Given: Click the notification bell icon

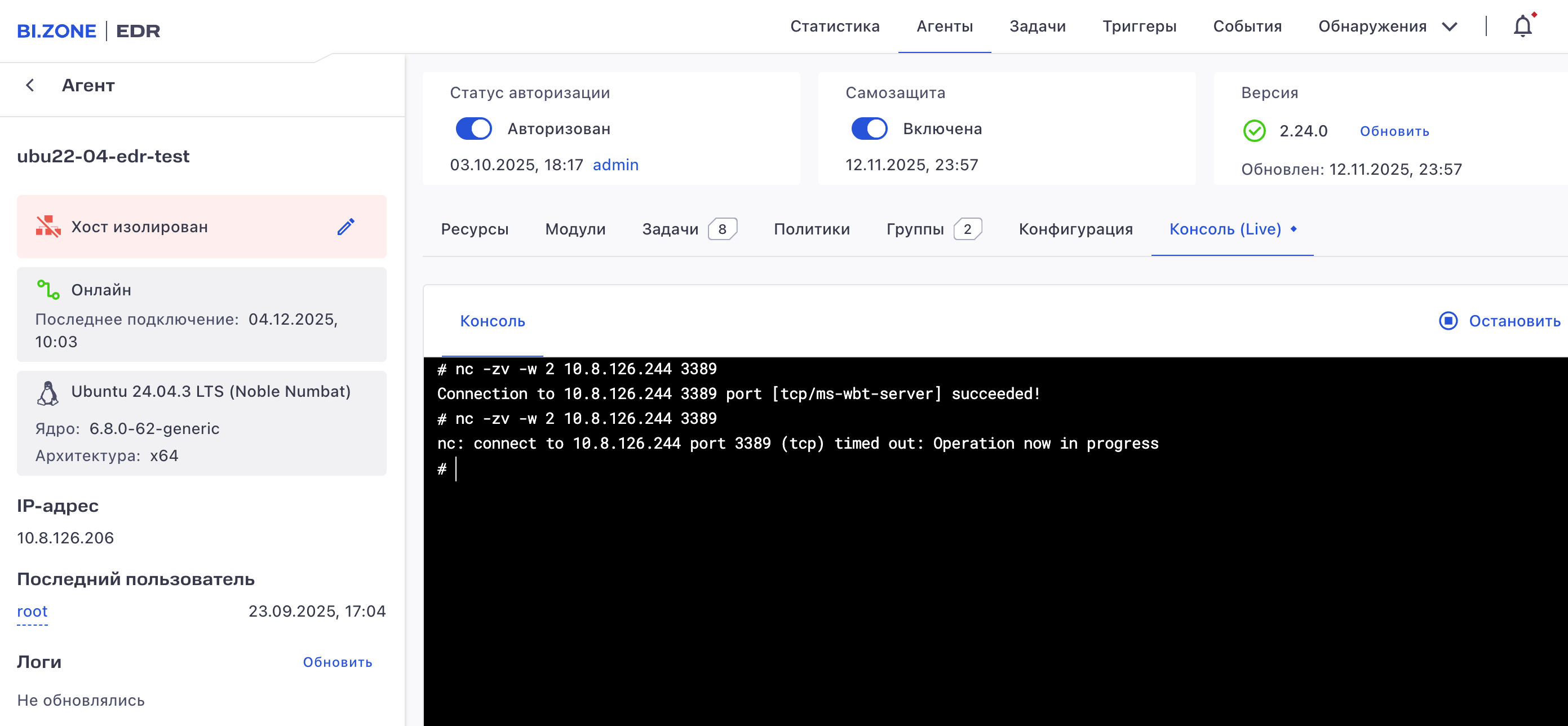Looking at the screenshot, I should (x=1522, y=25).
